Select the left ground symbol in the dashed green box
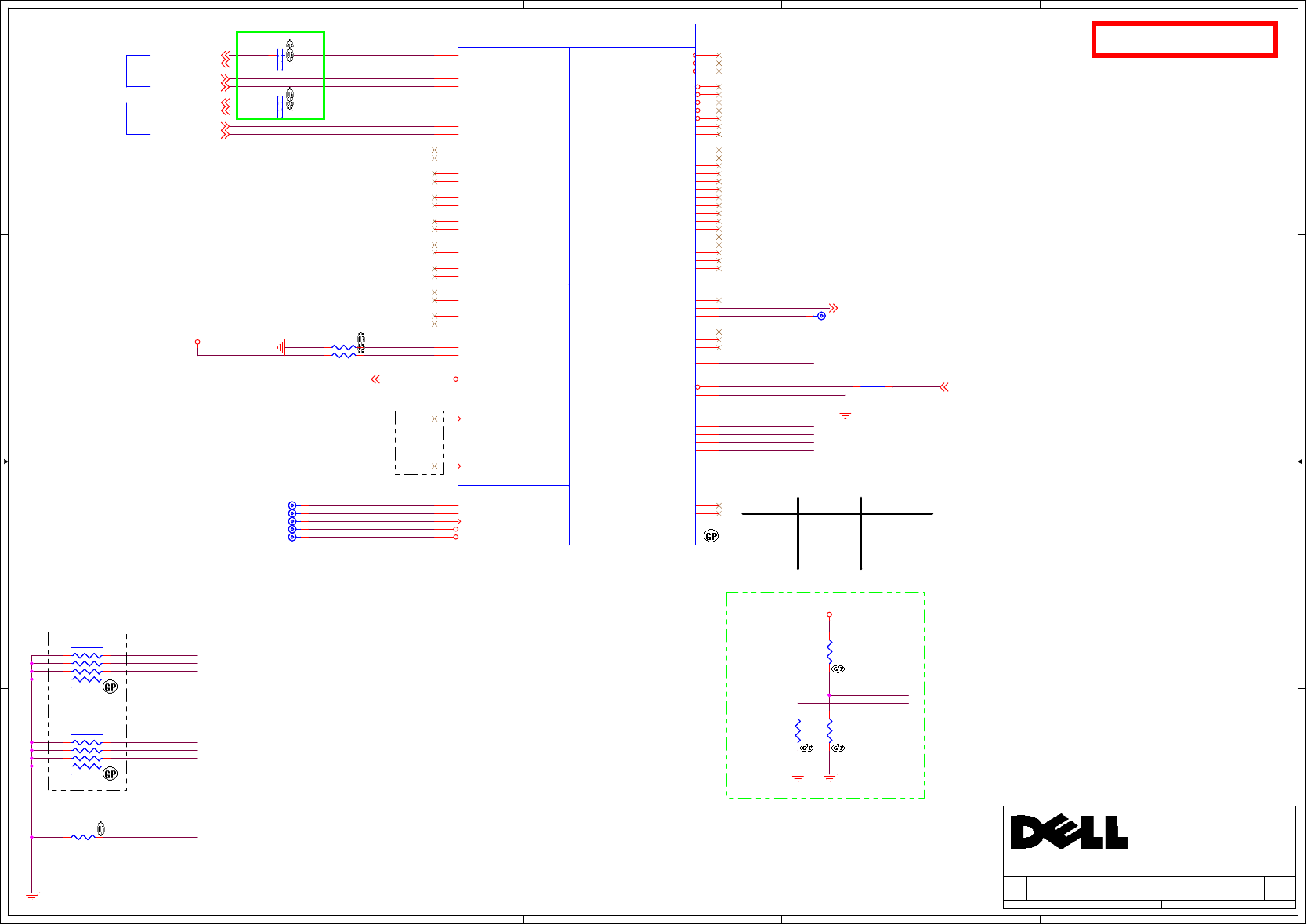This screenshot has height=924, width=1307. point(798,777)
